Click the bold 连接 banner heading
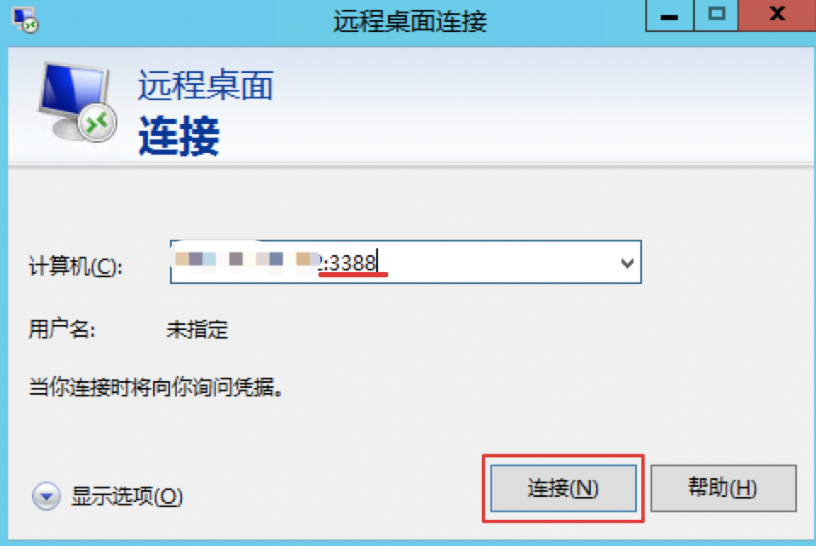The image size is (816, 546). [x=179, y=136]
